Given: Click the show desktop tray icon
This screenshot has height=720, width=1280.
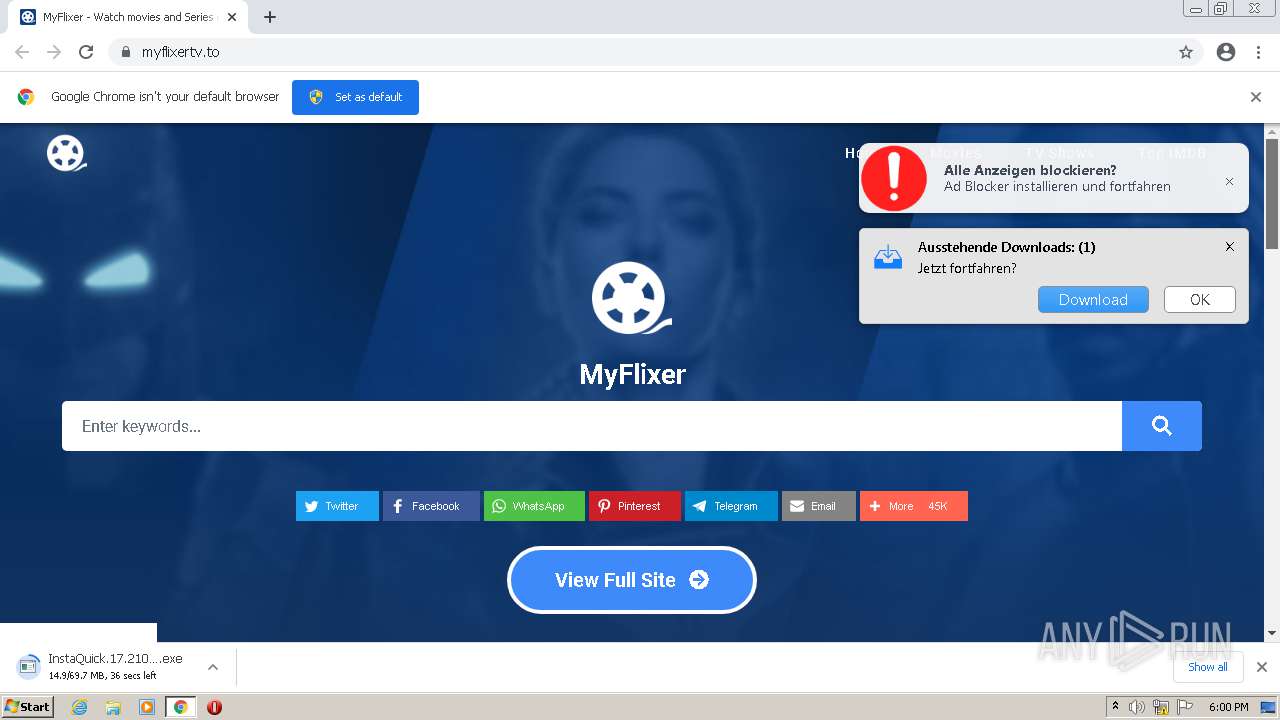Looking at the screenshot, I should tap(1268, 707).
